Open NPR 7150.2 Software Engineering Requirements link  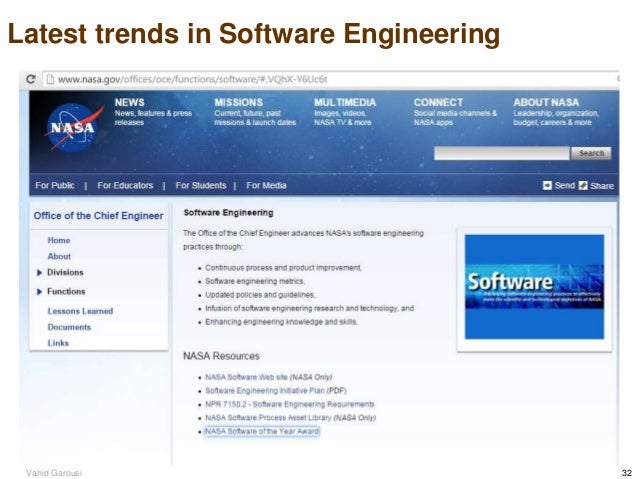[290, 404]
